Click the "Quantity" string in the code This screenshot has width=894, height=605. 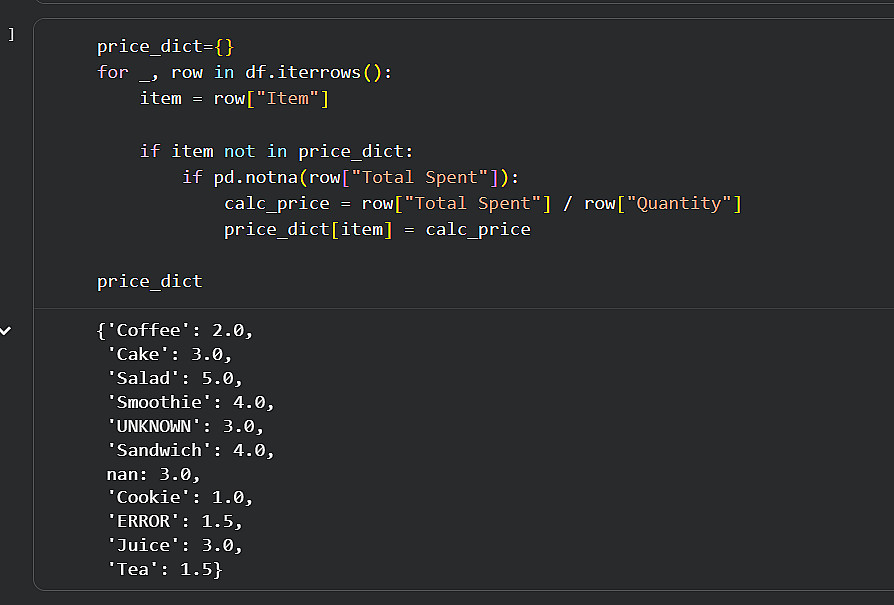coord(679,204)
